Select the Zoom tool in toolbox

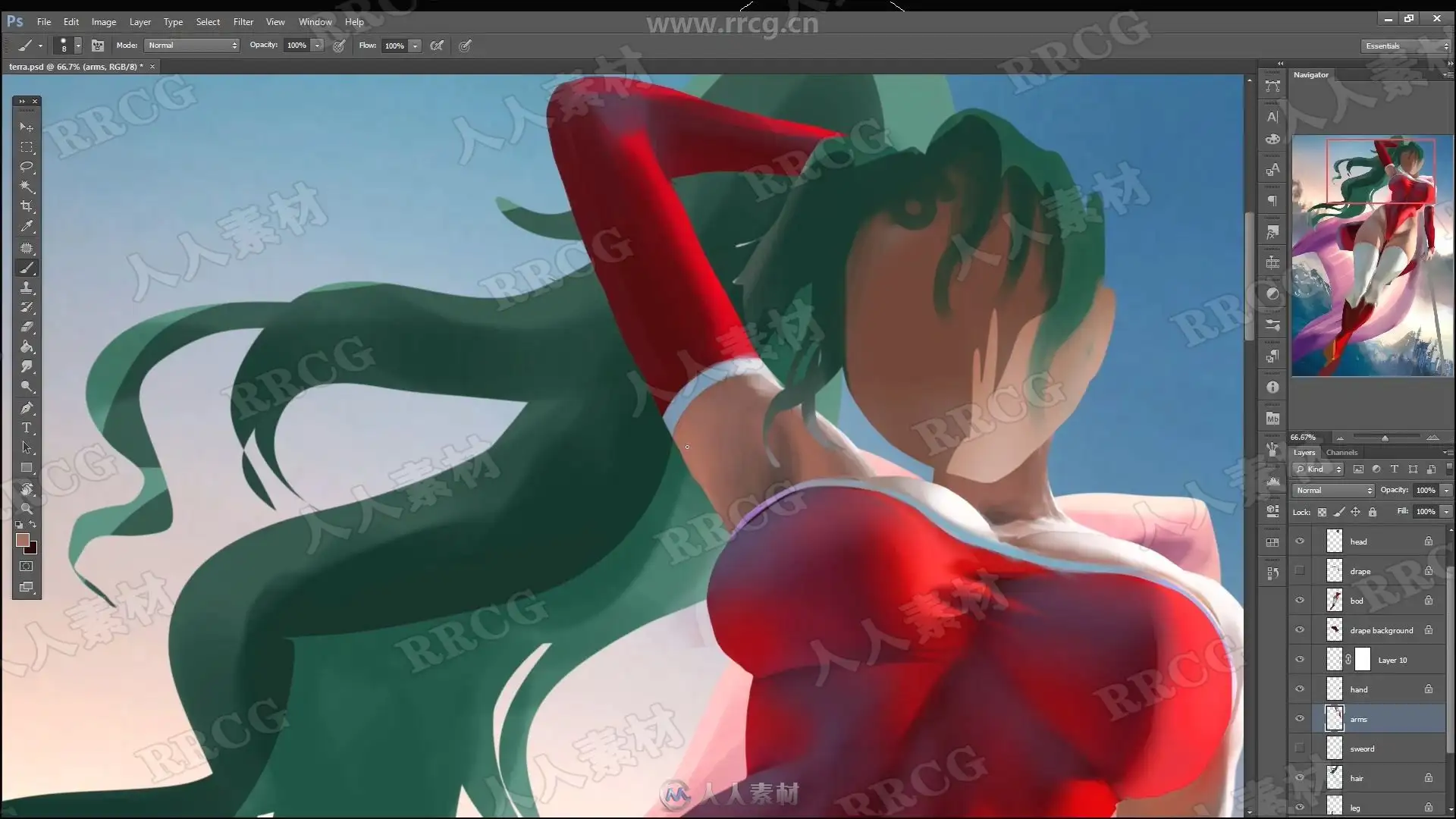pos(27,508)
